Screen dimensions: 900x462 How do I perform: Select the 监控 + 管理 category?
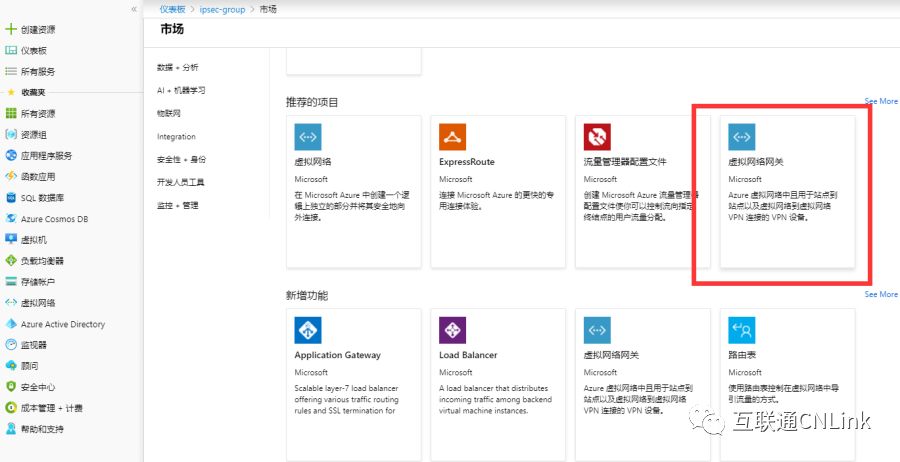[x=177, y=205]
